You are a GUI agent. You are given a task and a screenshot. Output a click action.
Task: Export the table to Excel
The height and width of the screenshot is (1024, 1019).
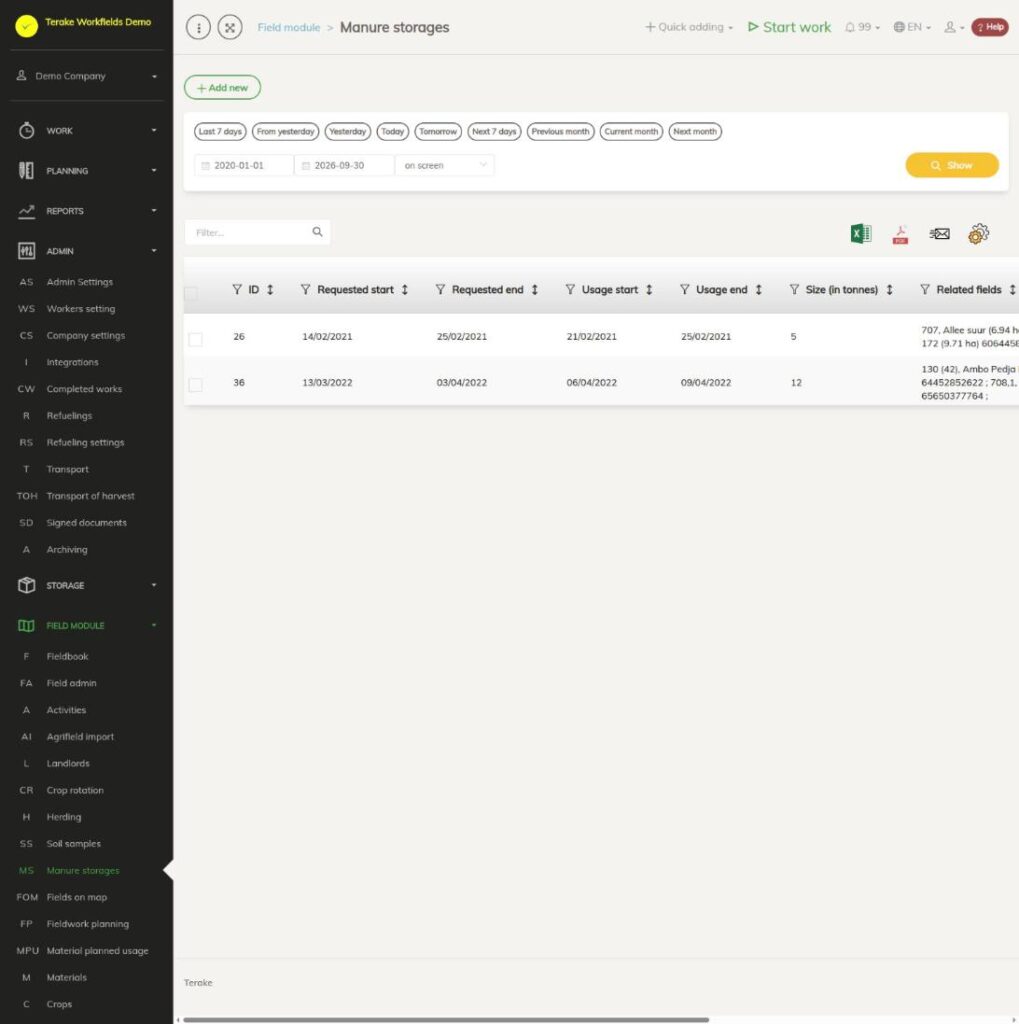click(x=860, y=233)
